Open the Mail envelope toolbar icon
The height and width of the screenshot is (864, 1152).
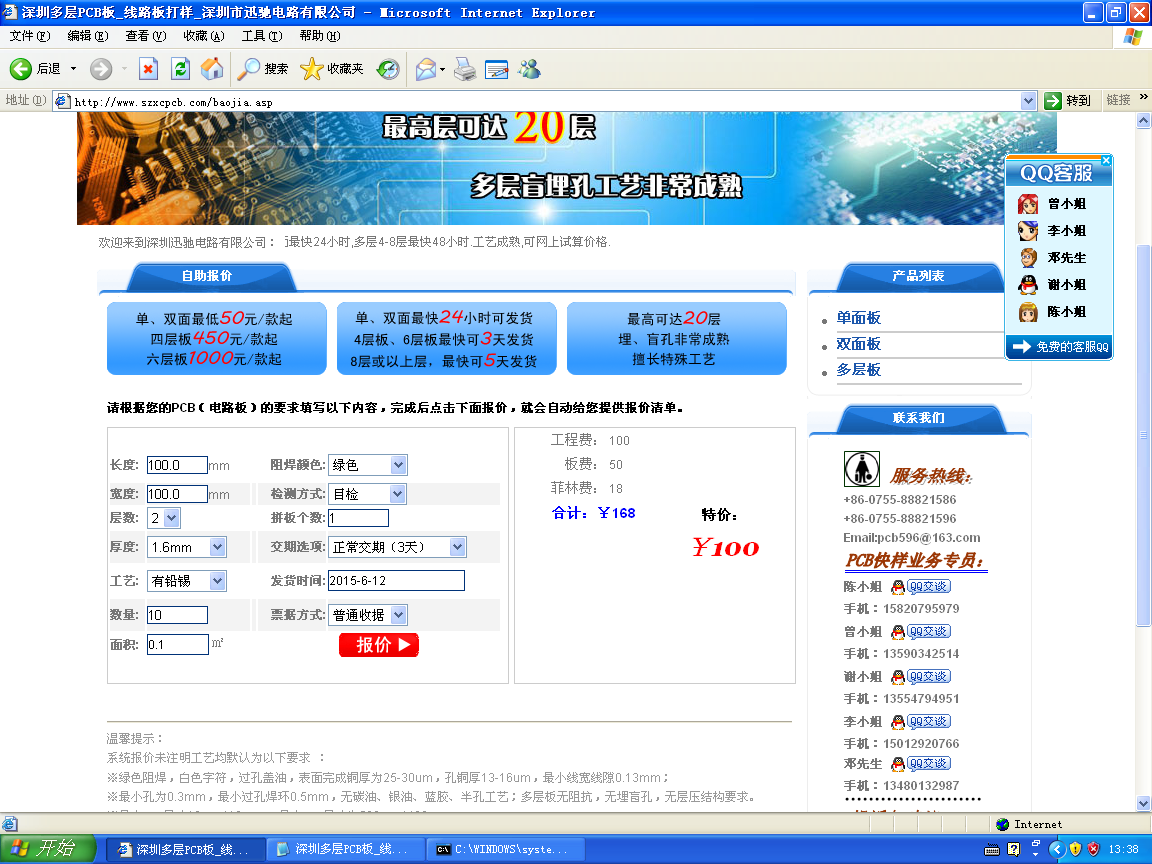coord(425,69)
